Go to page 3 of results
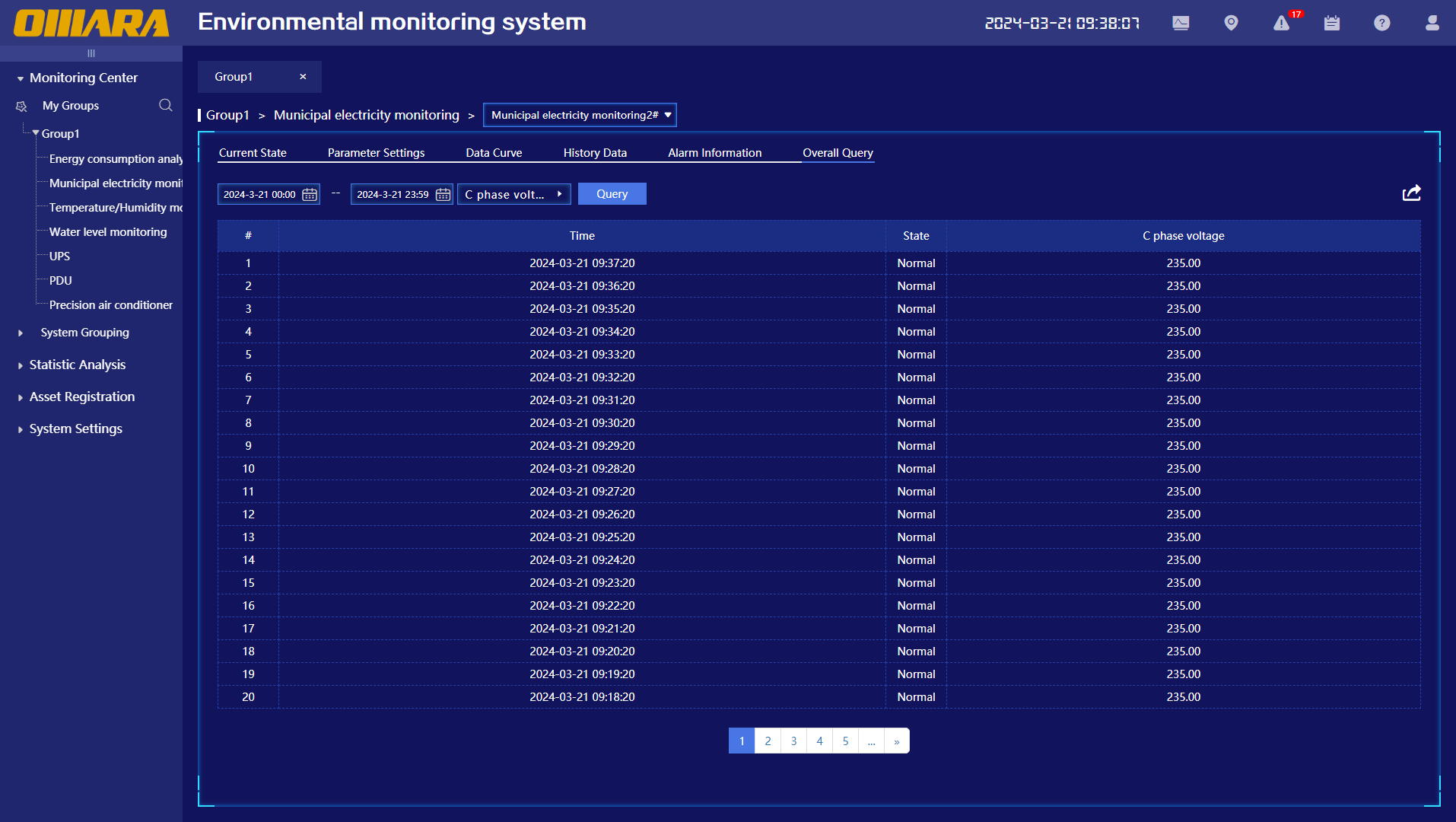This screenshot has height=822, width=1456. (793, 741)
